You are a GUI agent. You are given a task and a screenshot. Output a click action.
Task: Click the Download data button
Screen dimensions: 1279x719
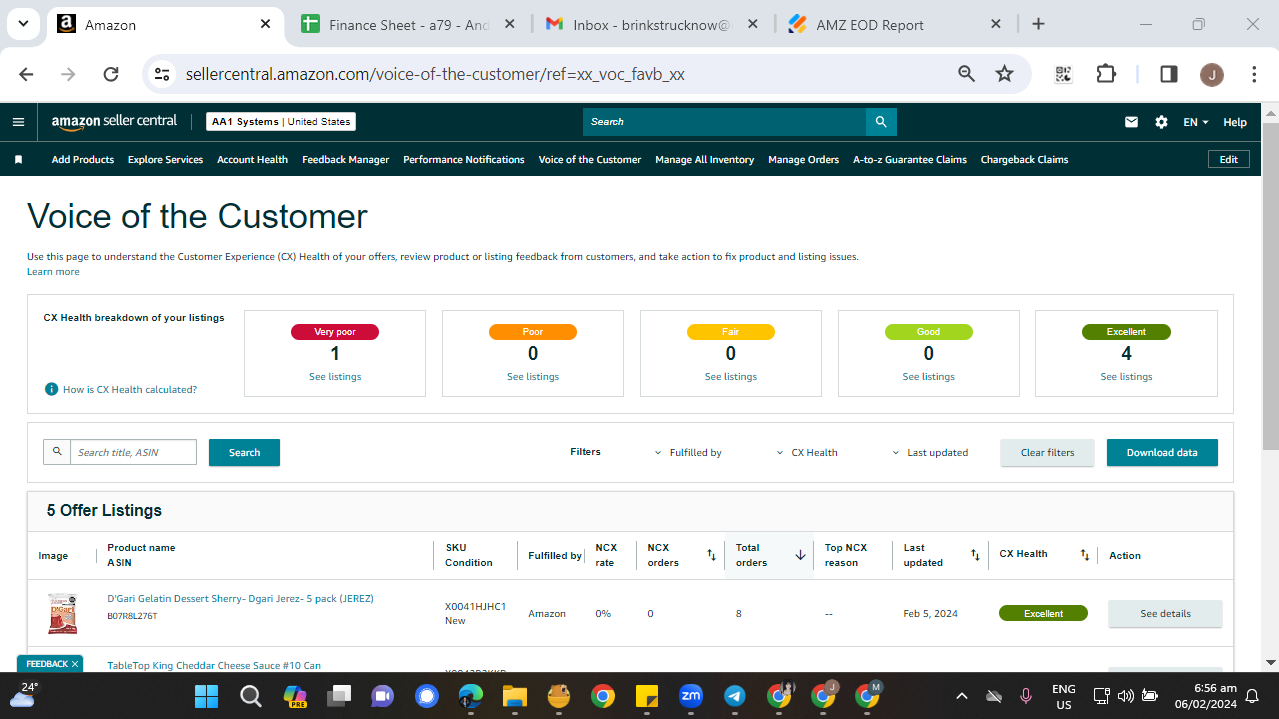click(1162, 453)
